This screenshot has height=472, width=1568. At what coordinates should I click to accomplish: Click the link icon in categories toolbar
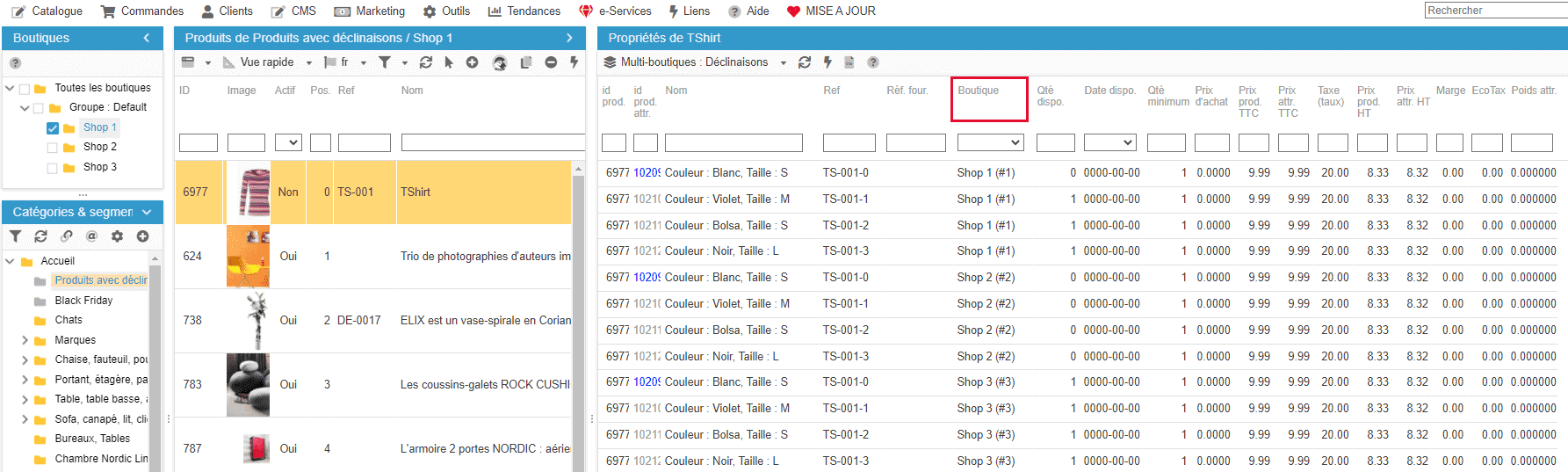tap(67, 236)
